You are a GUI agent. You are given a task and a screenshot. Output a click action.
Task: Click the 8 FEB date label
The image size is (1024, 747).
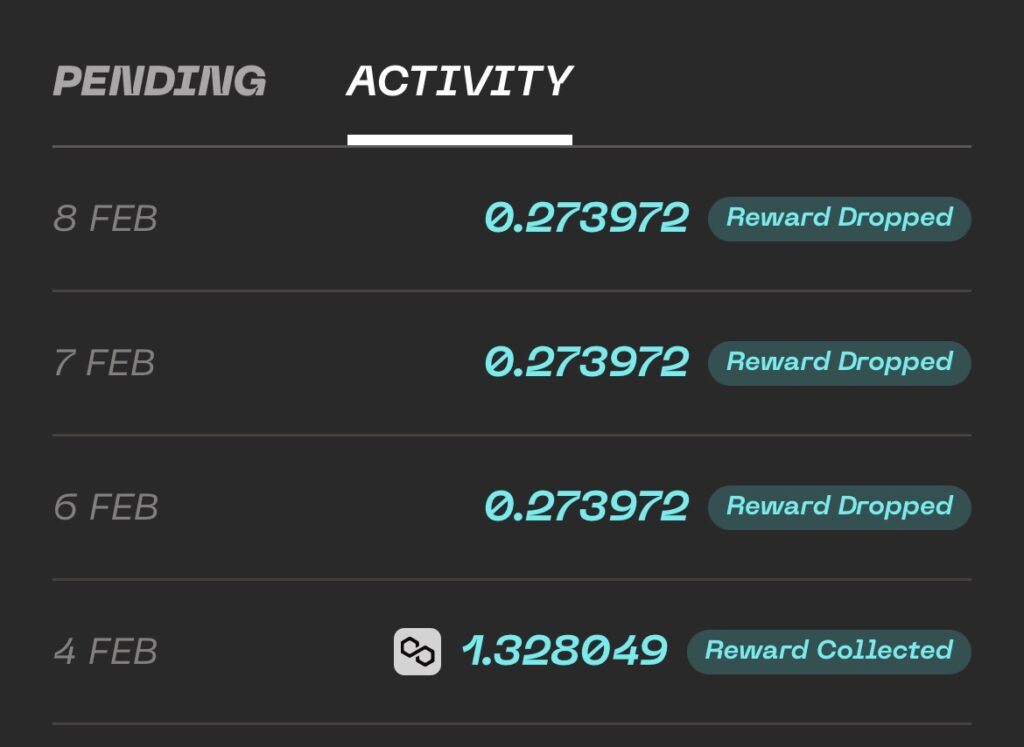click(105, 219)
